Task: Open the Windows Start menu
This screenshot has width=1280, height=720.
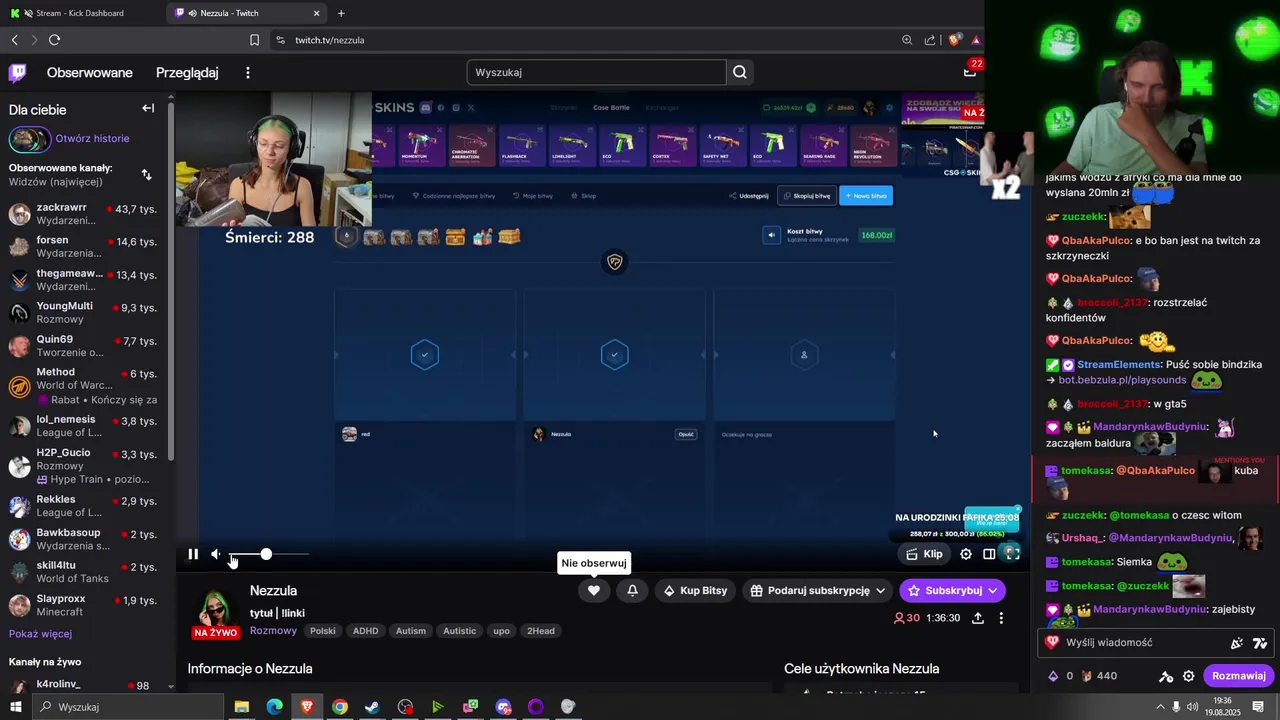Action: [x=15, y=707]
